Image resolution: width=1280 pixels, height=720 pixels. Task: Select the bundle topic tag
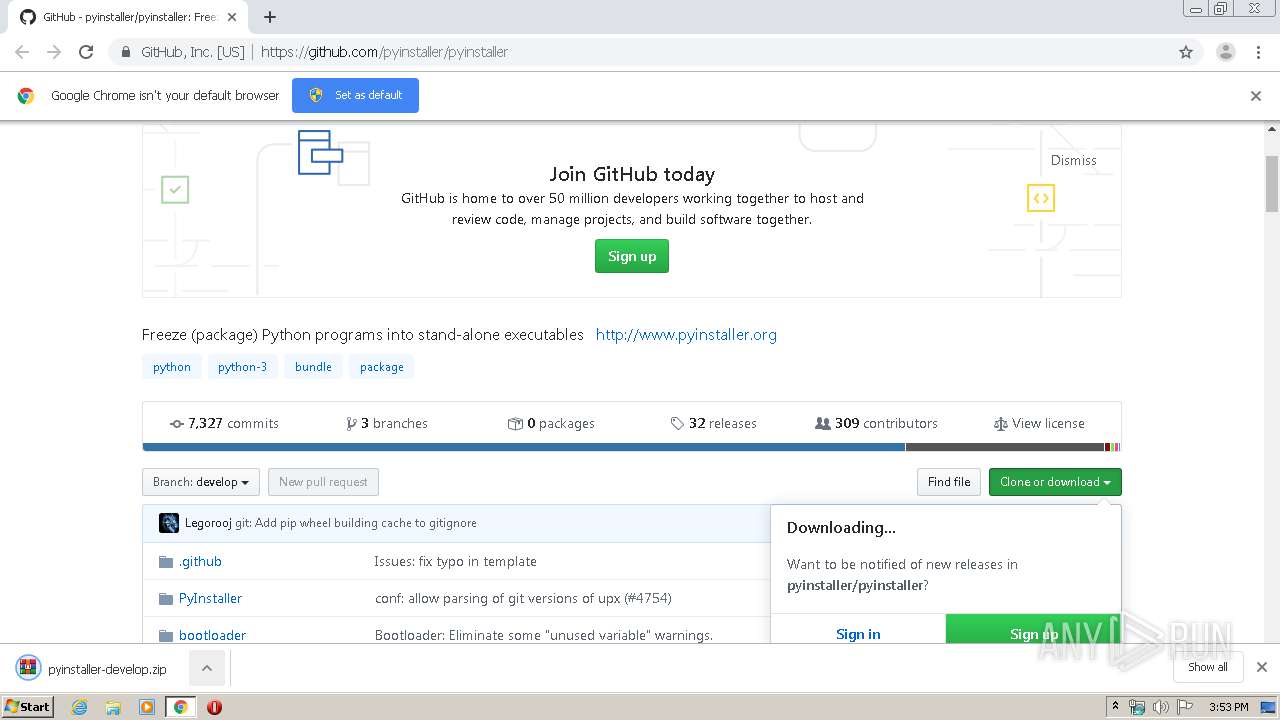click(313, 367)
